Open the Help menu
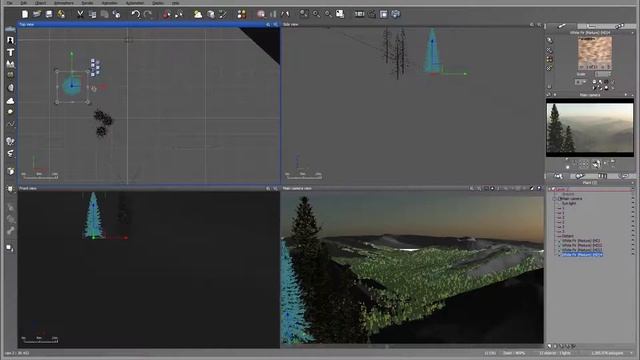The height and width of the screenshot is (360, 640). [176, 2]
